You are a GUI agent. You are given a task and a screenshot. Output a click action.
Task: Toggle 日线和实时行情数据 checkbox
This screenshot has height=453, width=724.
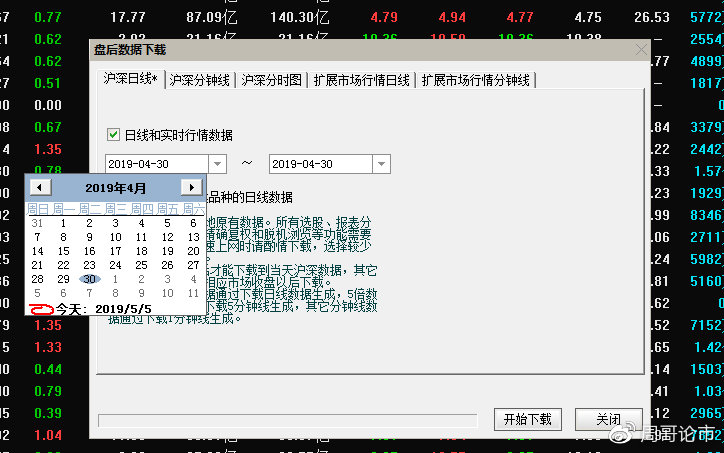pyautogui.click(x=113, y=134)
